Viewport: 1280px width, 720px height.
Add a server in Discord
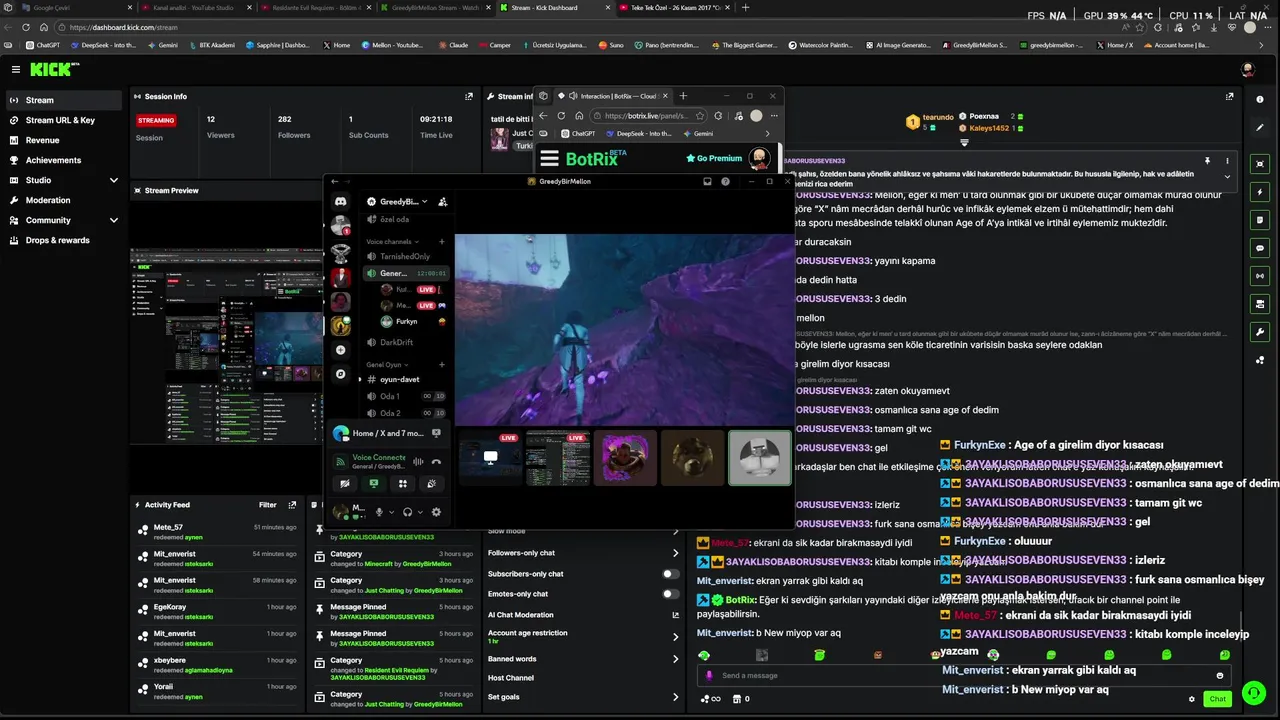coord(341,350)
